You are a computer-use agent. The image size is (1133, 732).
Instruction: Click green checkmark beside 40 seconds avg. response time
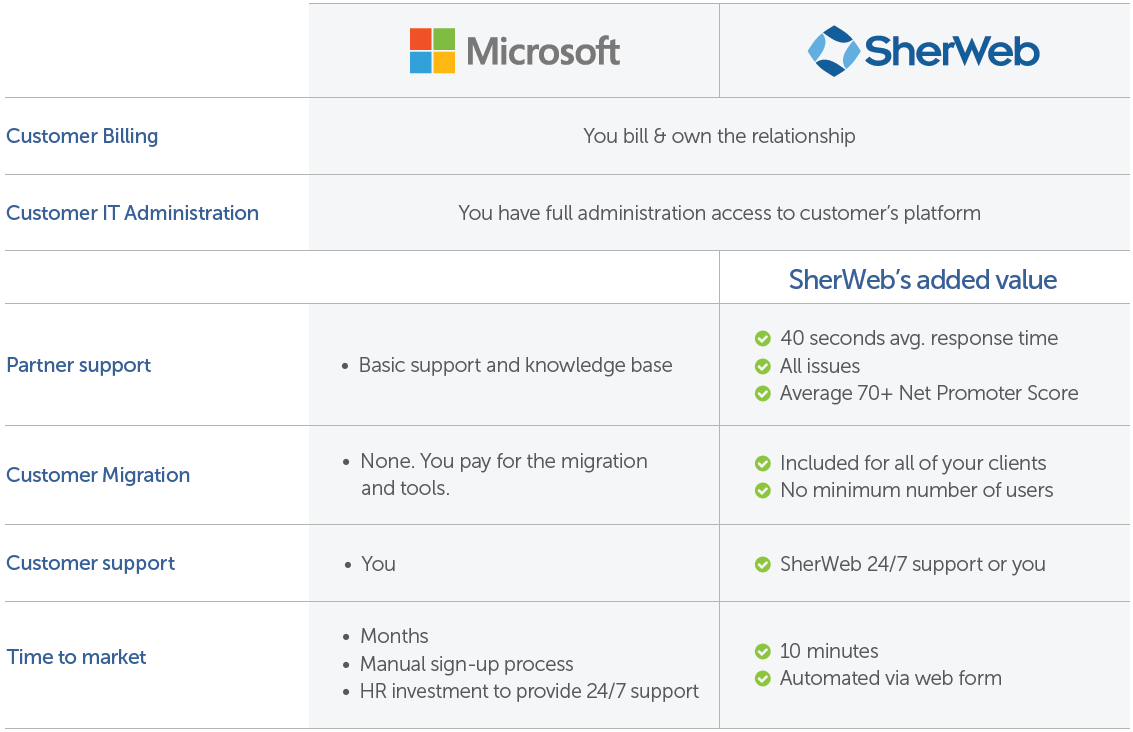coord(762,338)
